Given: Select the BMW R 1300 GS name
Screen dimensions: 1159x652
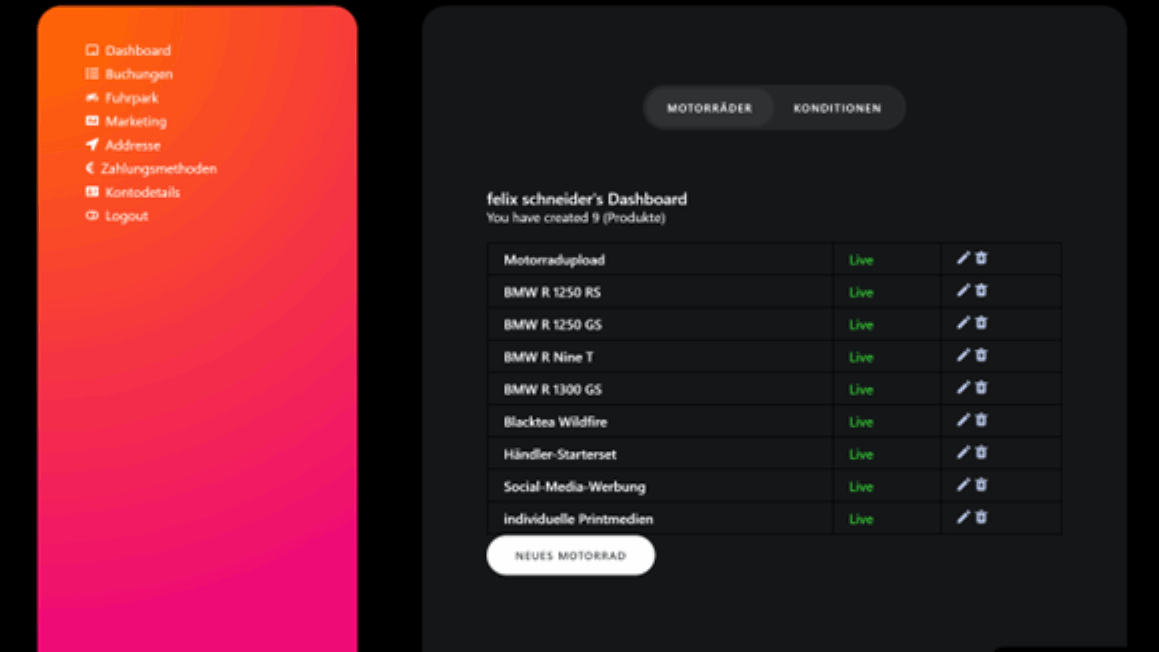Looking at the screenshot, I should point(553,390).
